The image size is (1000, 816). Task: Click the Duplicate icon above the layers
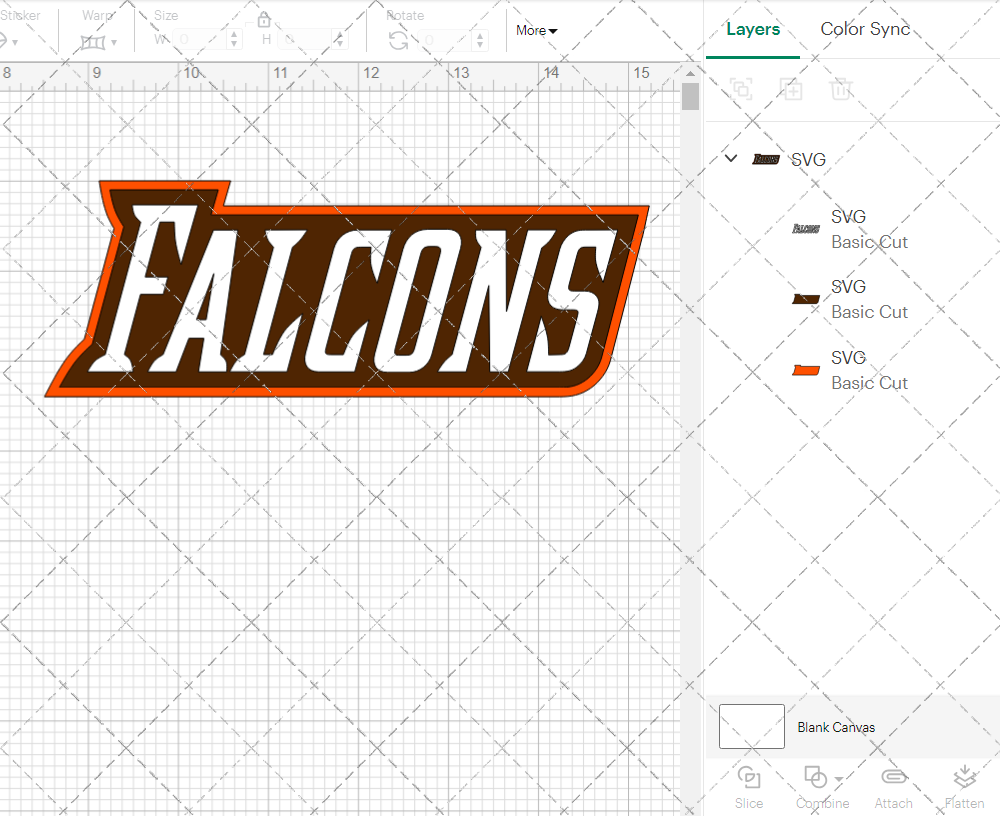[x=791, y=89]
